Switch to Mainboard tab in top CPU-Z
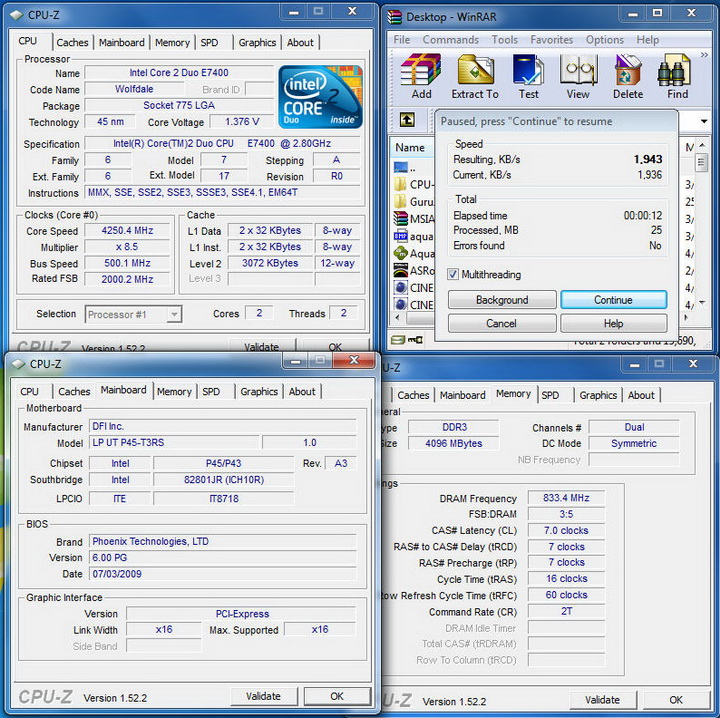Screen dimensions: 720x718 [x=122, y=43]
